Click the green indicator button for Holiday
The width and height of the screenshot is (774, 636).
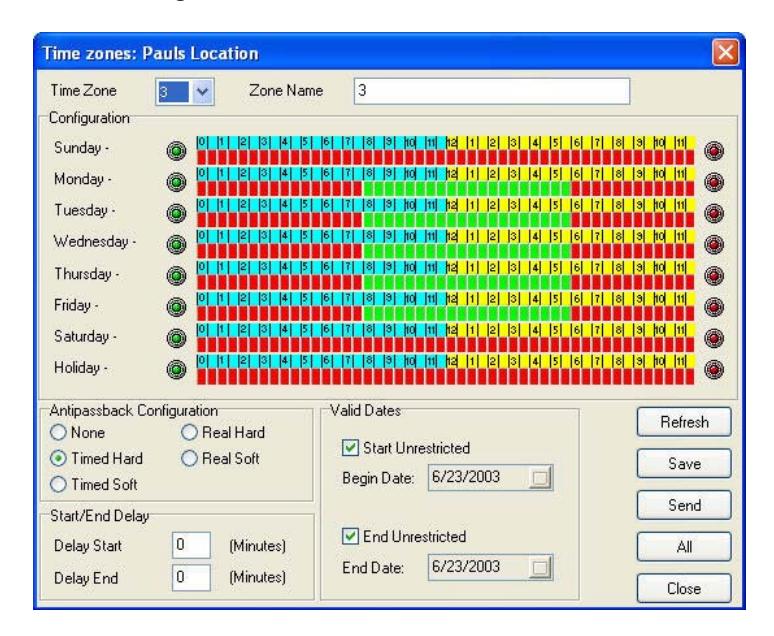point(176,369)
